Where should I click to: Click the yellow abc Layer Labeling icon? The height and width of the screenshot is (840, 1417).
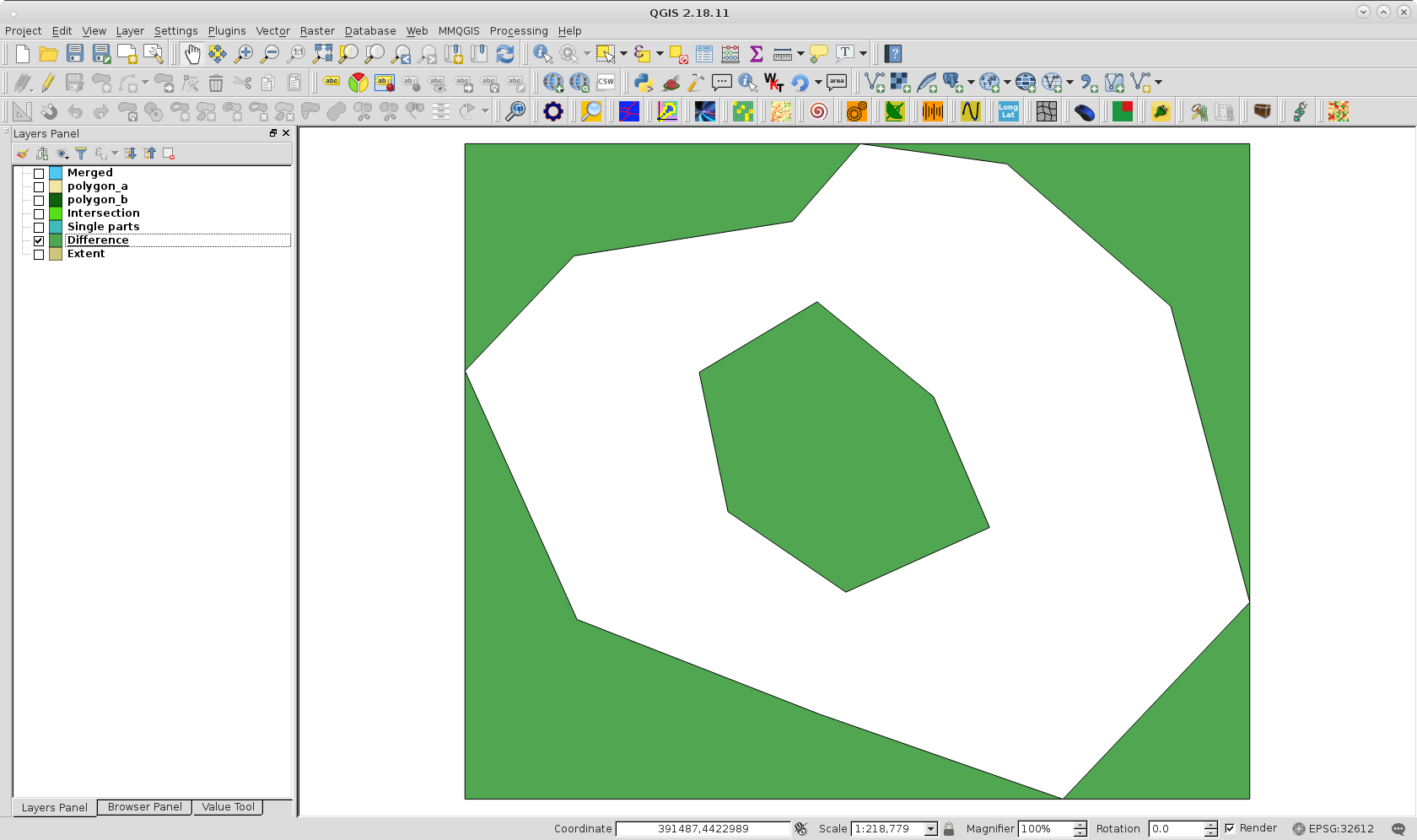[x=331, y=83]
